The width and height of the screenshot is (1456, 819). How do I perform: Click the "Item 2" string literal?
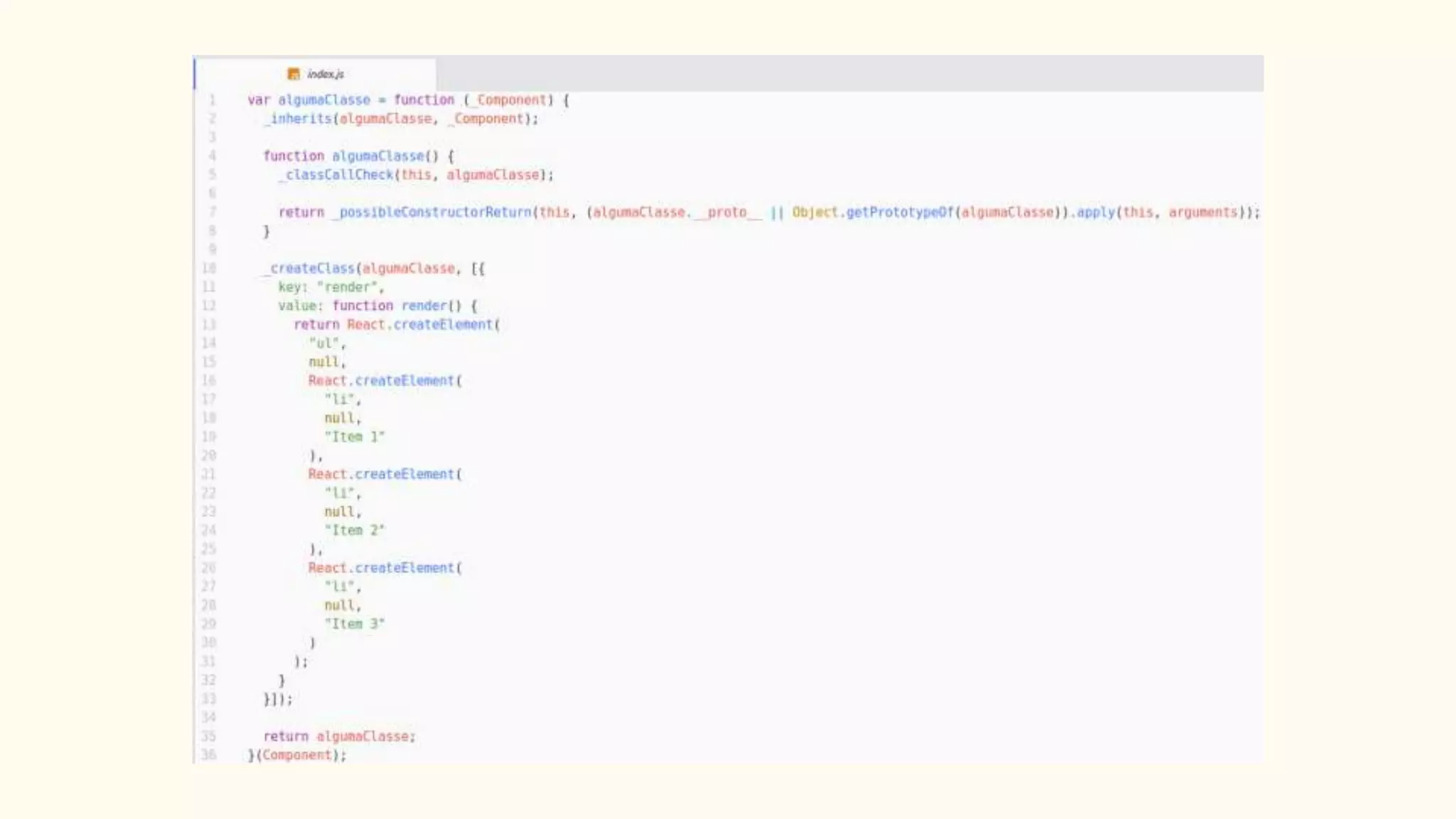tap(354, 530)
